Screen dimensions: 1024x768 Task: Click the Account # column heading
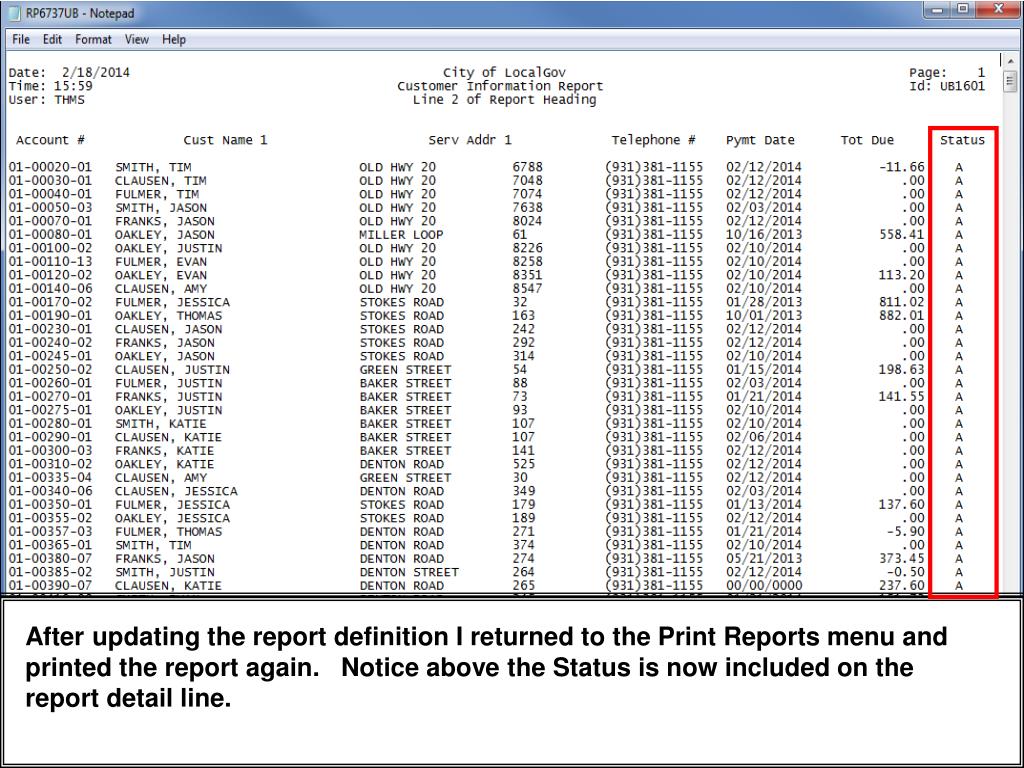pyautogui.click(x=50, y=140)
